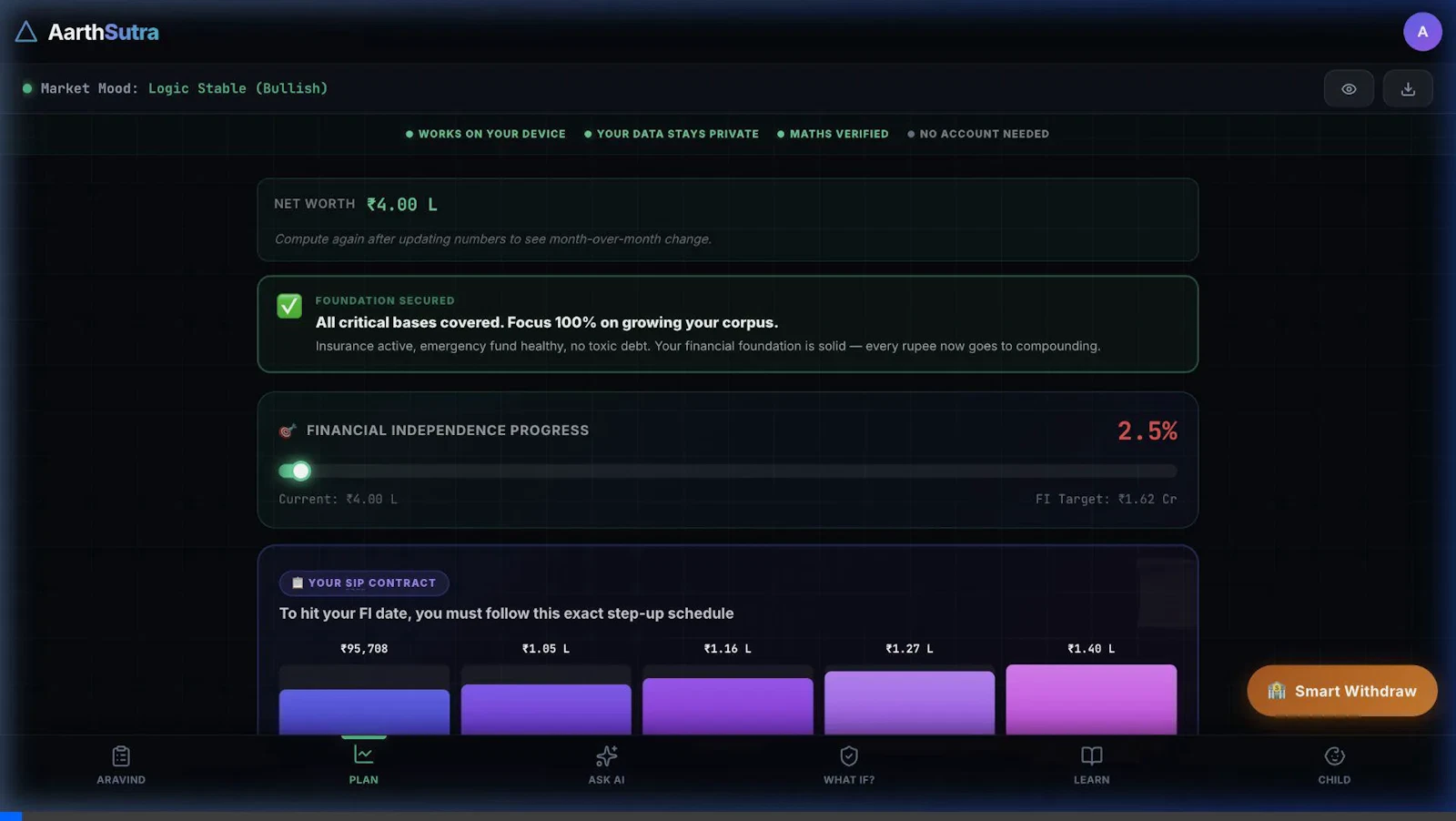Image resolution: width=1456 pixels, height=821 pixels.
Task: Select the ₹1.05 L SIP bar
Action: pyautogui.click(x=546, y=709)
